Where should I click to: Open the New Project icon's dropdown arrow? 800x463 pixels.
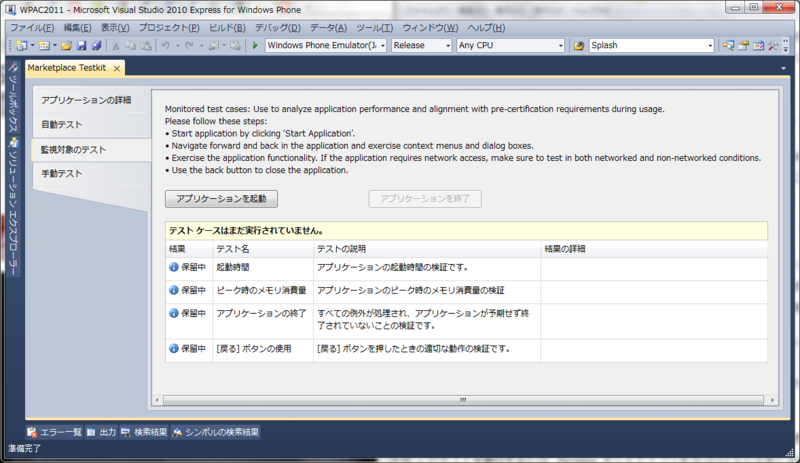click(32, 45)
